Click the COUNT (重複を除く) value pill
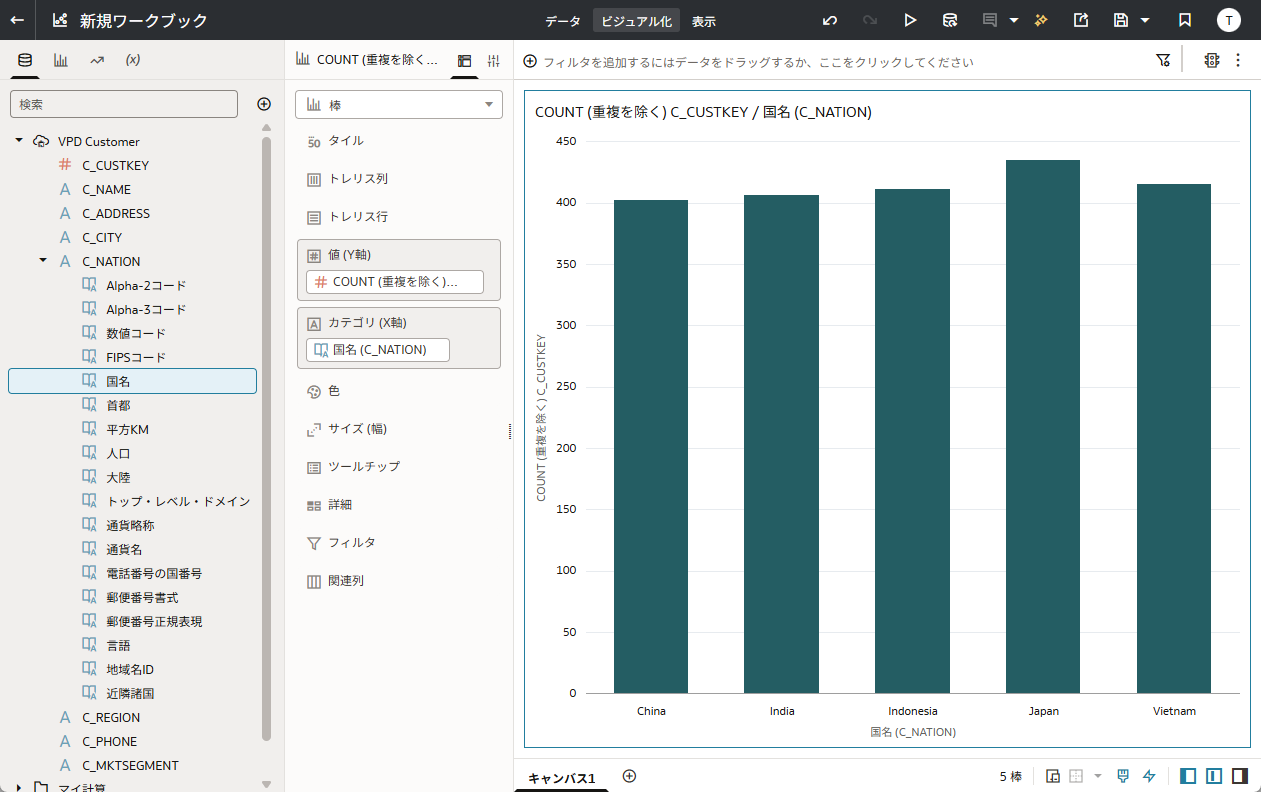This screenshot has height=792, width=1261. tap(395, 282)
